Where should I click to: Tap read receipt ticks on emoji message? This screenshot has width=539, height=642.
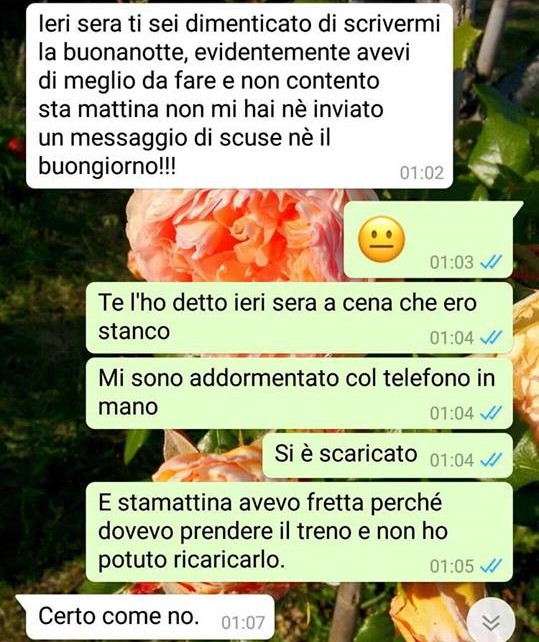tap(491, 262)
